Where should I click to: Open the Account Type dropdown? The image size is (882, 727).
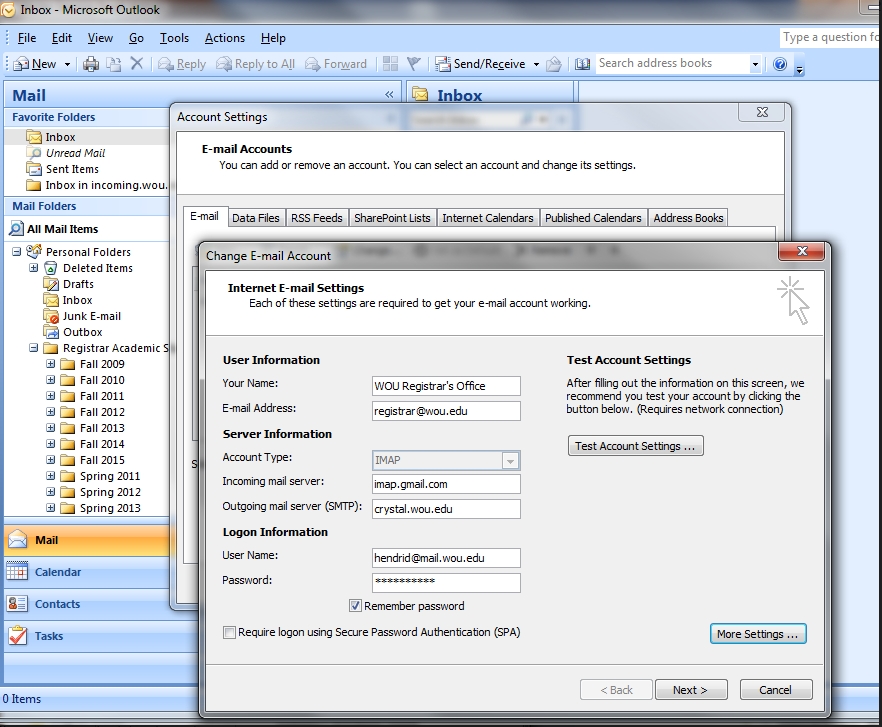coord(510,461)
